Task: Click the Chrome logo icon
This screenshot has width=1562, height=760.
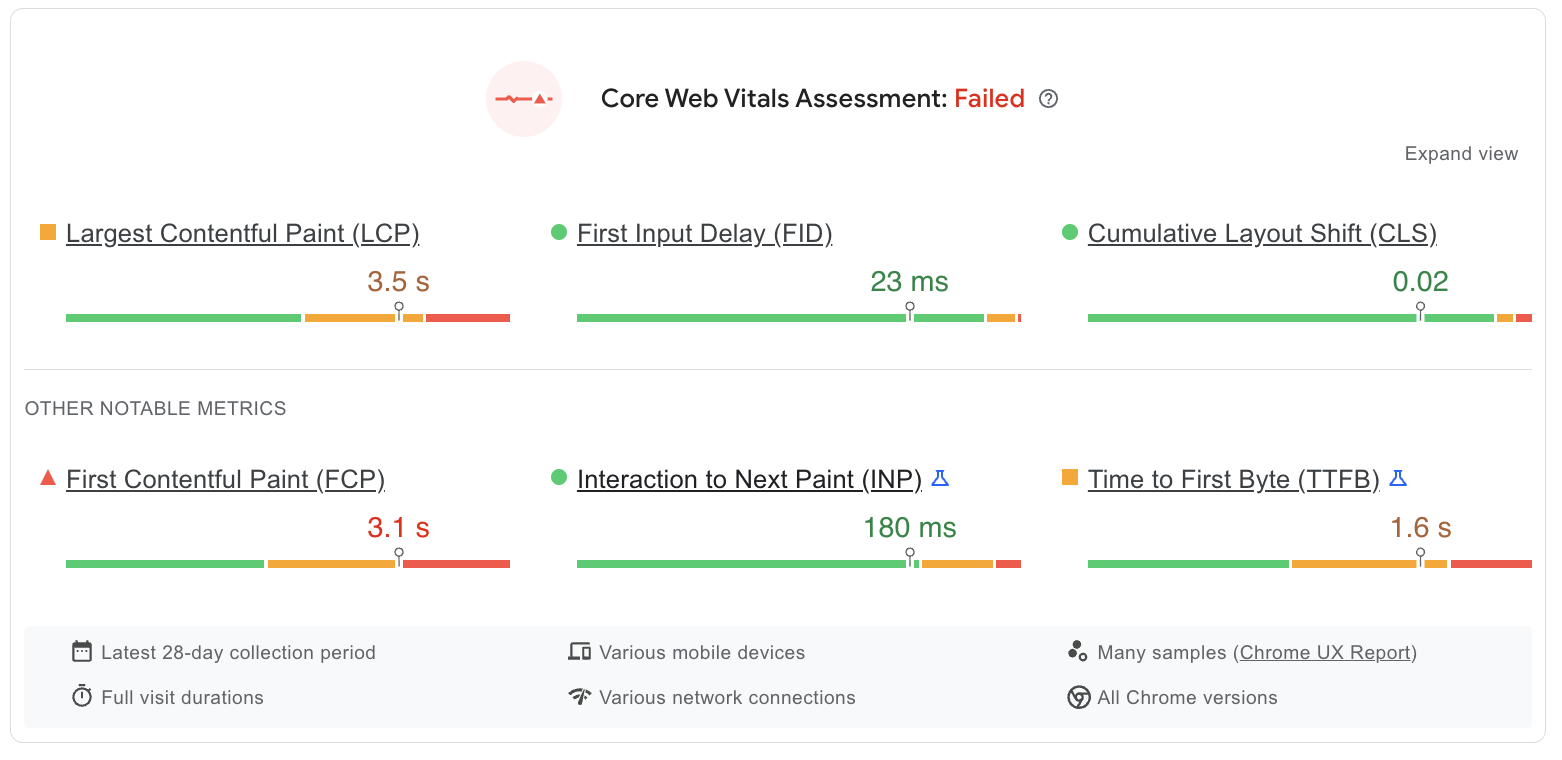Action: (1078, 697)
